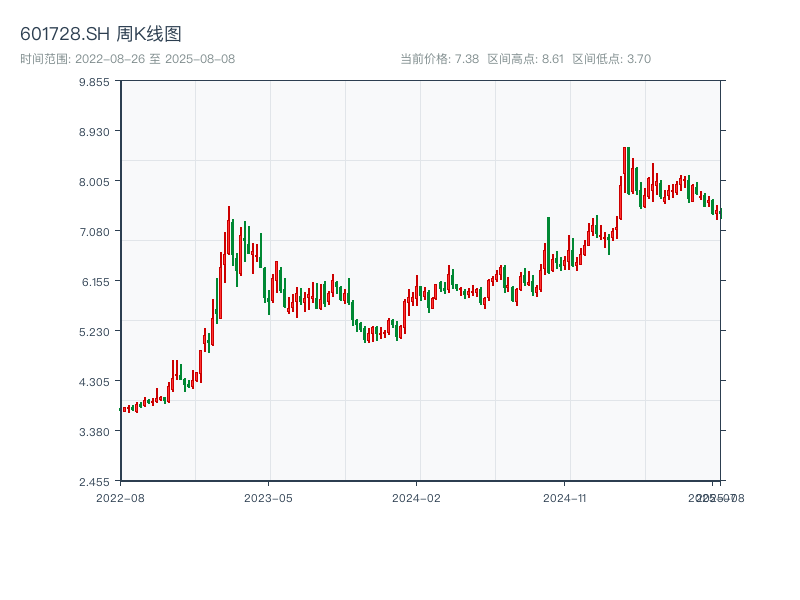Image resolution: width=800 pixels, height=600 pixels.
Task: Click x-axis label 2024-02
Action: [x=416, y=498]
